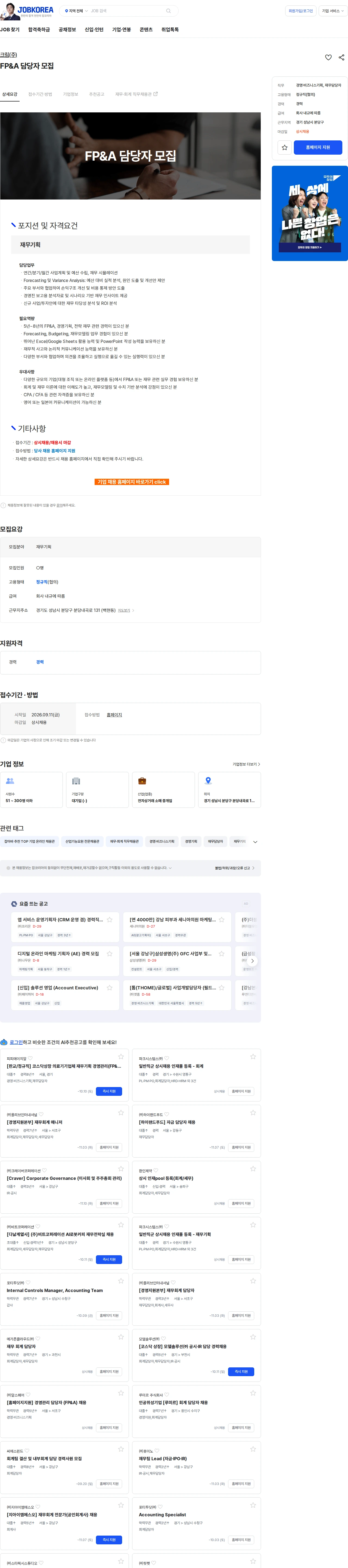The height and width of the screenshot is (1568, 348).
Task: Click 홈페이지 지원 on the Accounting Specialist posting
Action: (241, 1540)
